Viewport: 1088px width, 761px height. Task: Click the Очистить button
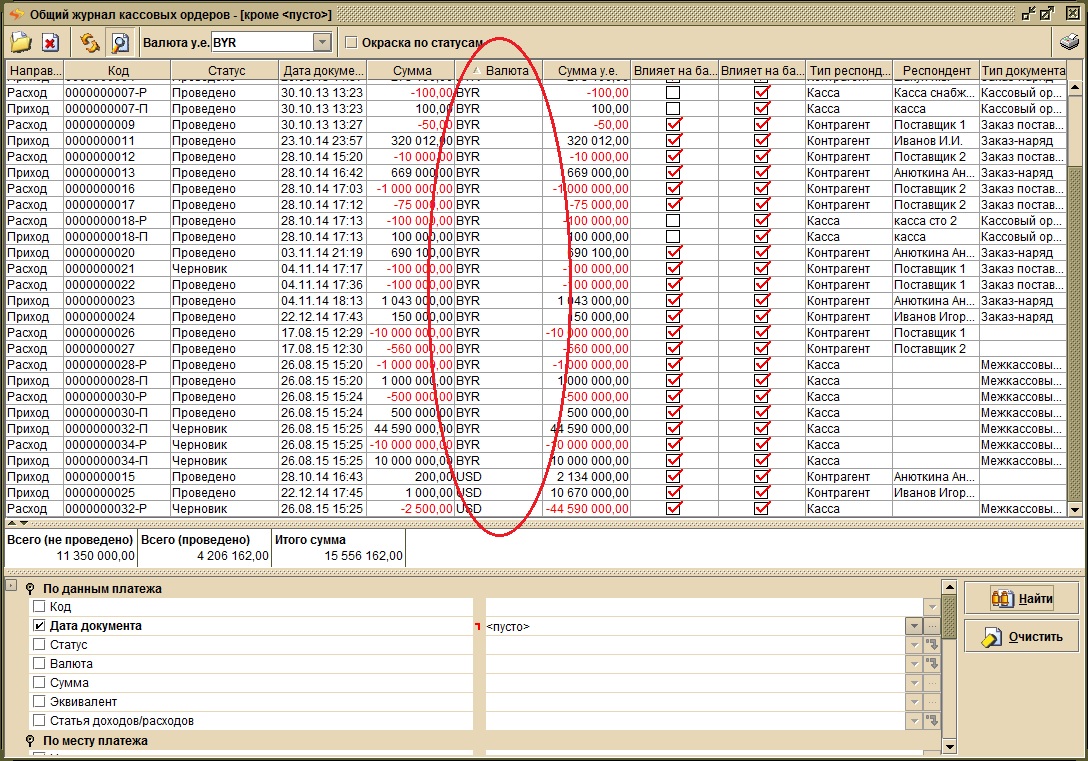[1023, 636]
